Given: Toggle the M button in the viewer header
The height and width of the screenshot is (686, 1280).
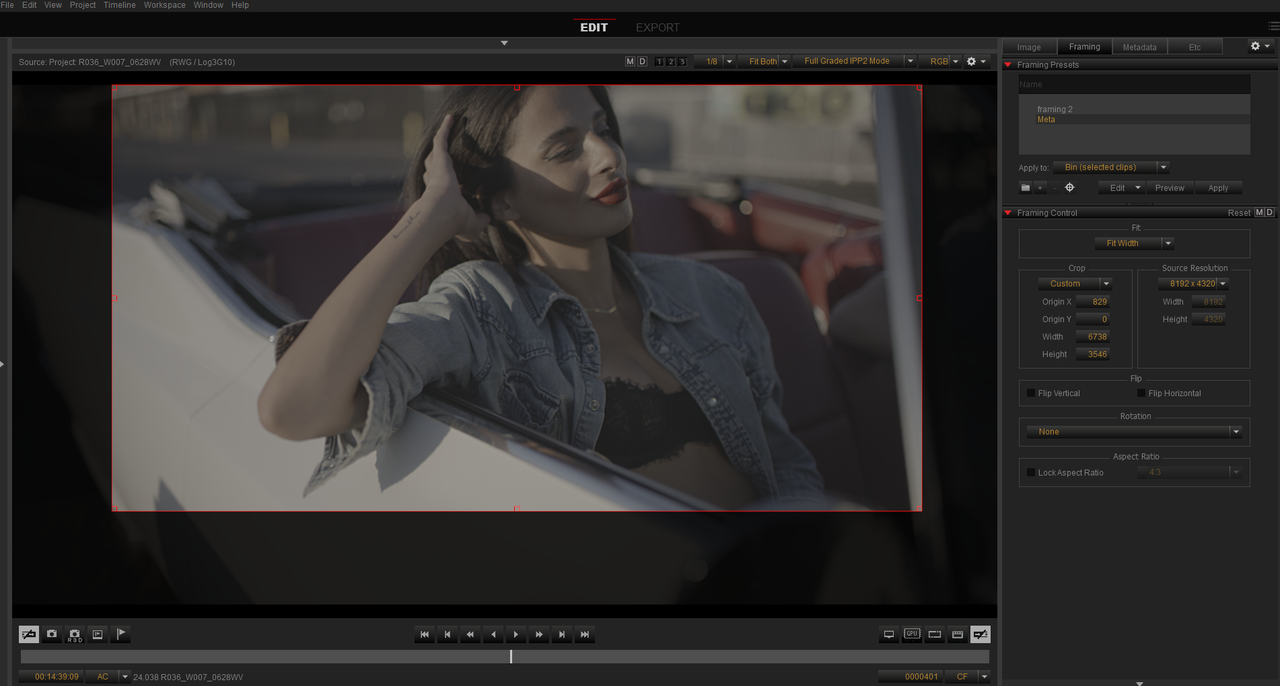Looking at the screenshot, I should [630, 62].
